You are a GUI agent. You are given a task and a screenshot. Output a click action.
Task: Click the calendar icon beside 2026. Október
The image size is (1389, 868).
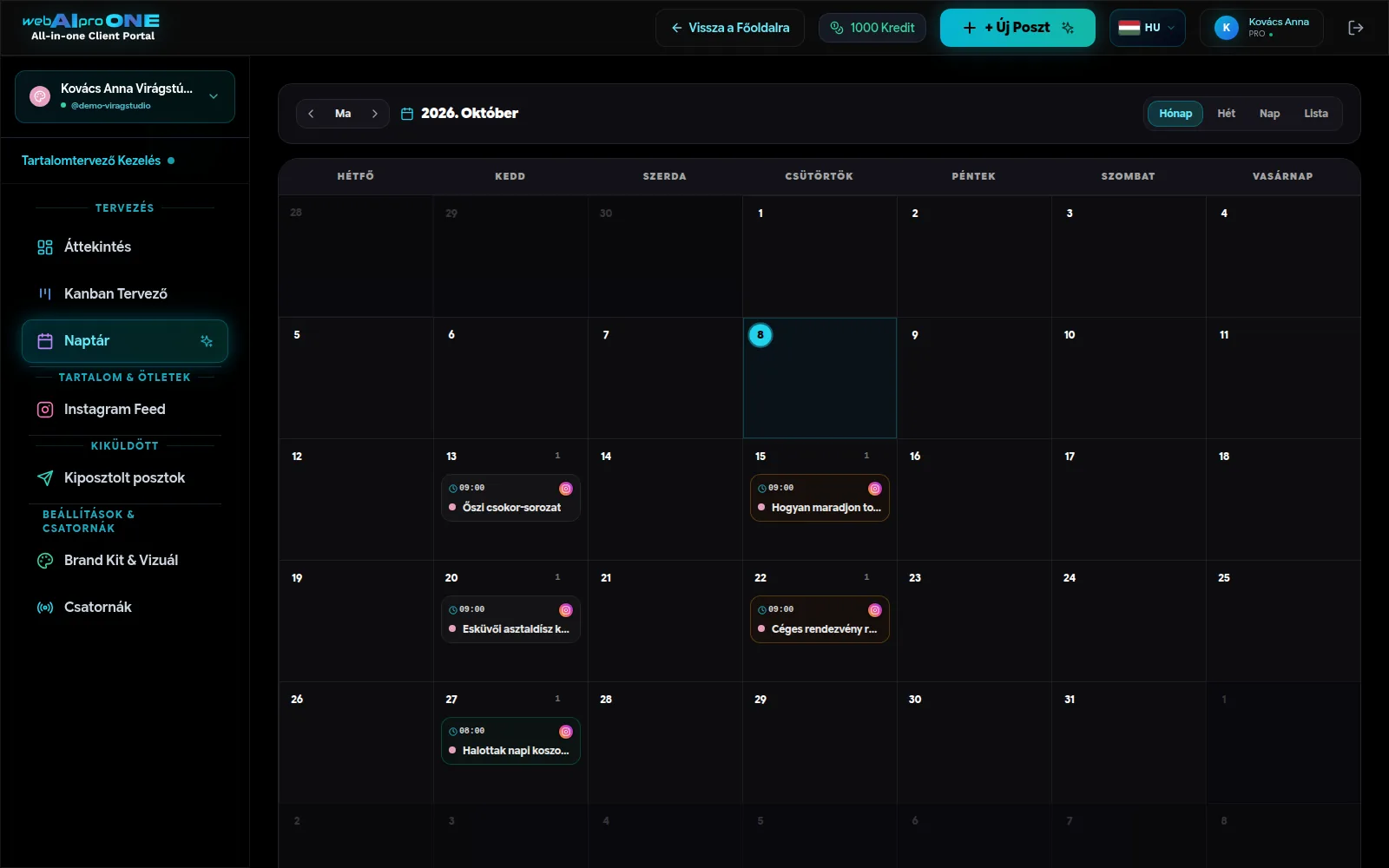tap(407, 114)
